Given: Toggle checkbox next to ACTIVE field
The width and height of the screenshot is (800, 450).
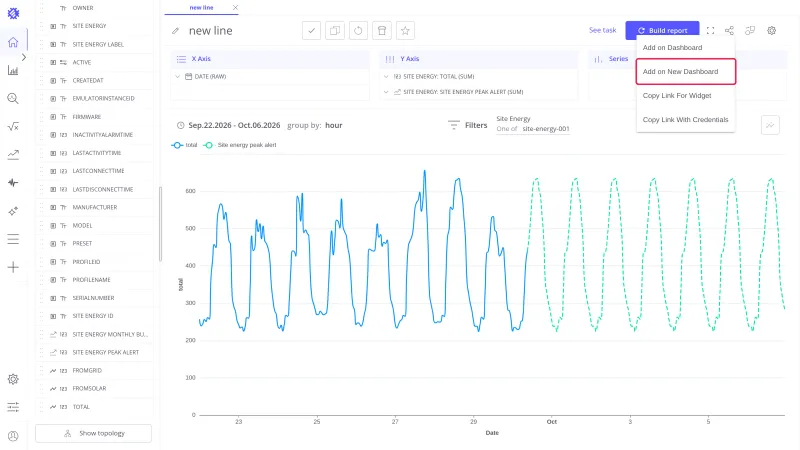Looking at the screenshot, I should click(x=53, y=62).
